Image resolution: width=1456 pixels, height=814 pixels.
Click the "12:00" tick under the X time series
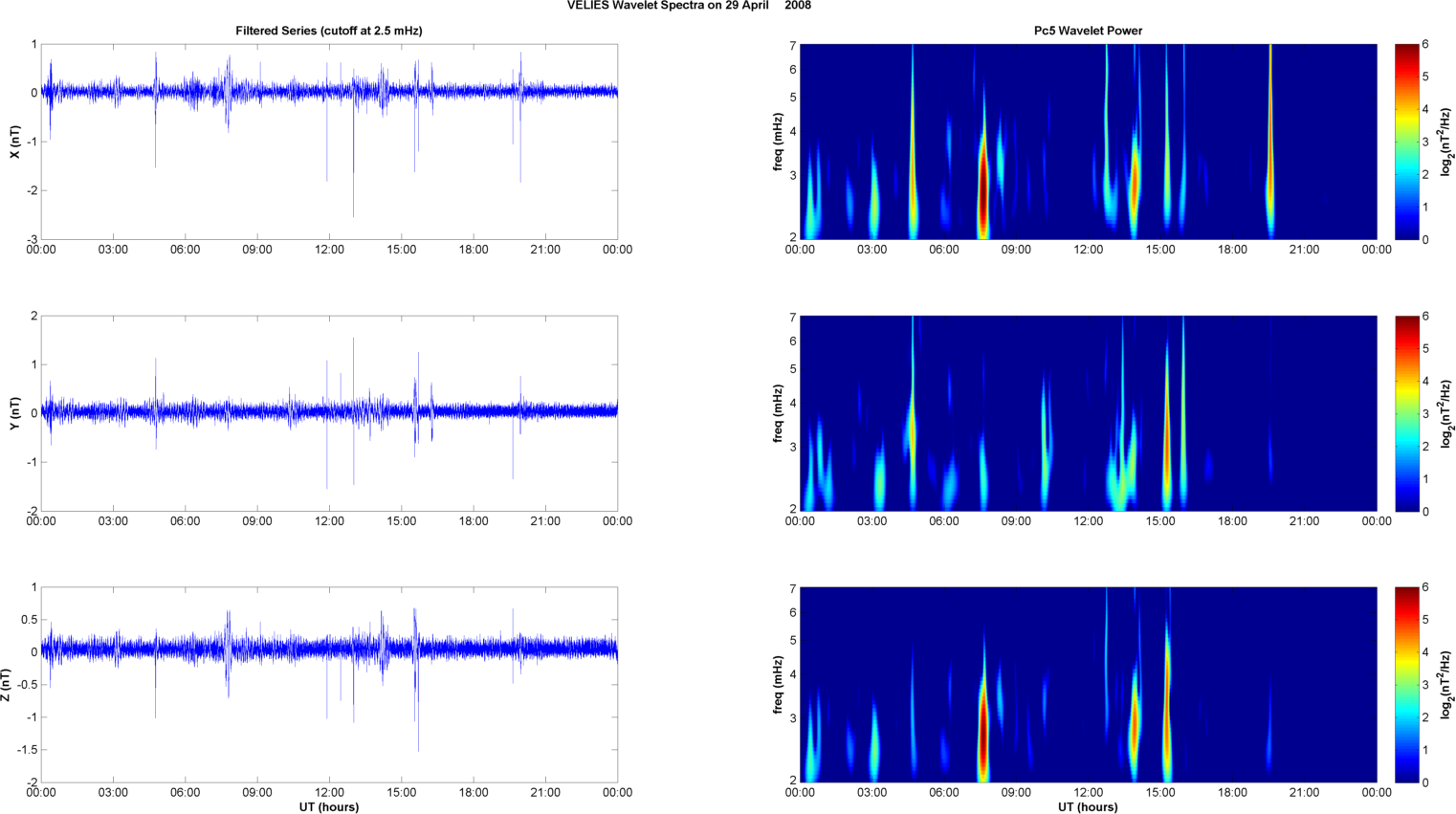(329, 250)
